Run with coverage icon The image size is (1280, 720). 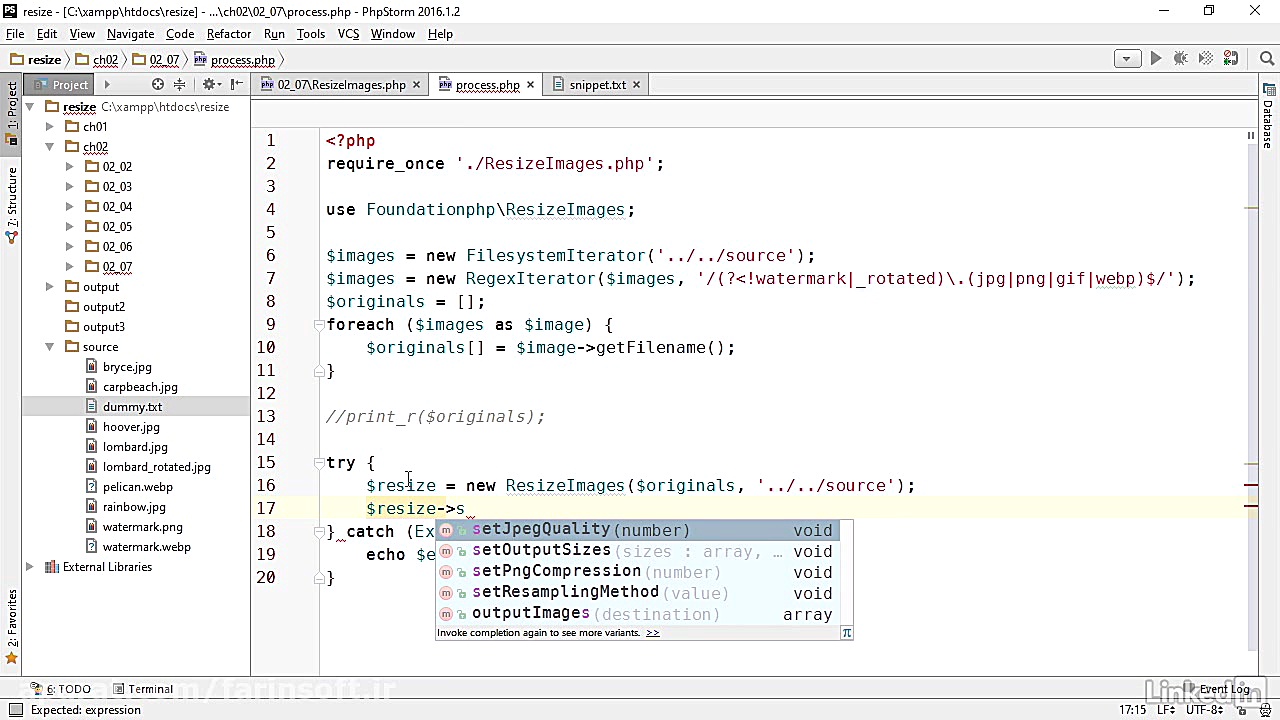pos(1206,59)
